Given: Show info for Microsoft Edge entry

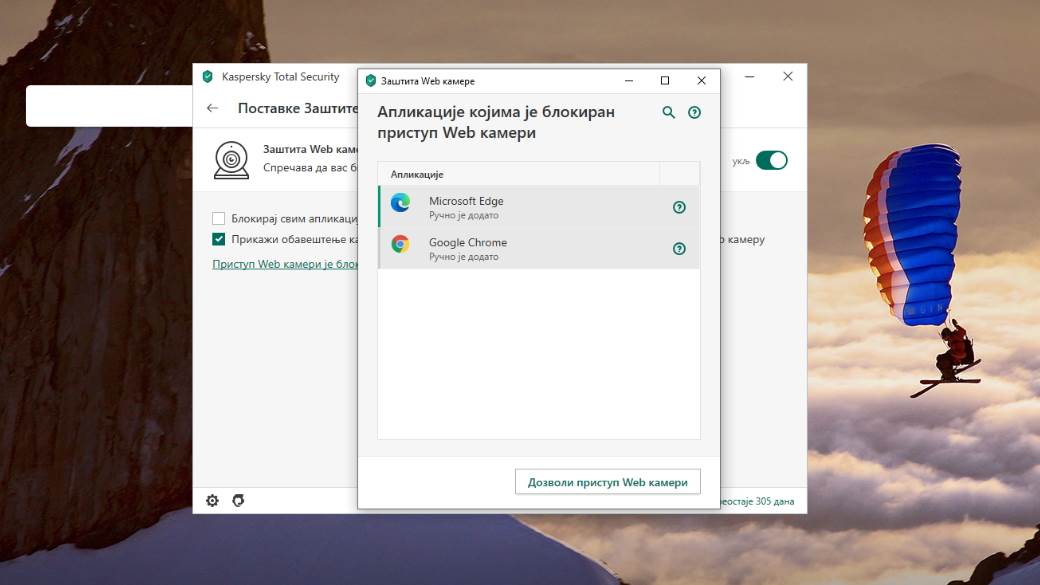Looking at the screenshot, I should 678,207.
